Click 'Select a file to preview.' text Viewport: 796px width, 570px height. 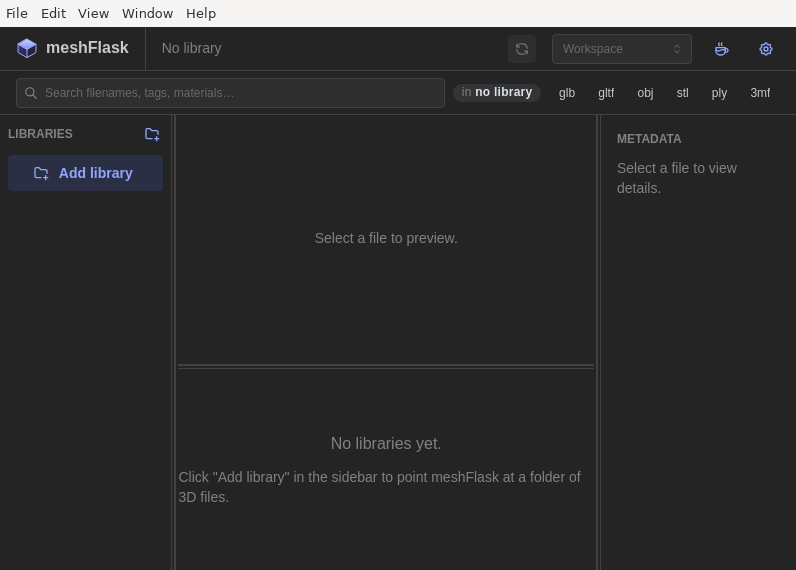pos(386,238)
